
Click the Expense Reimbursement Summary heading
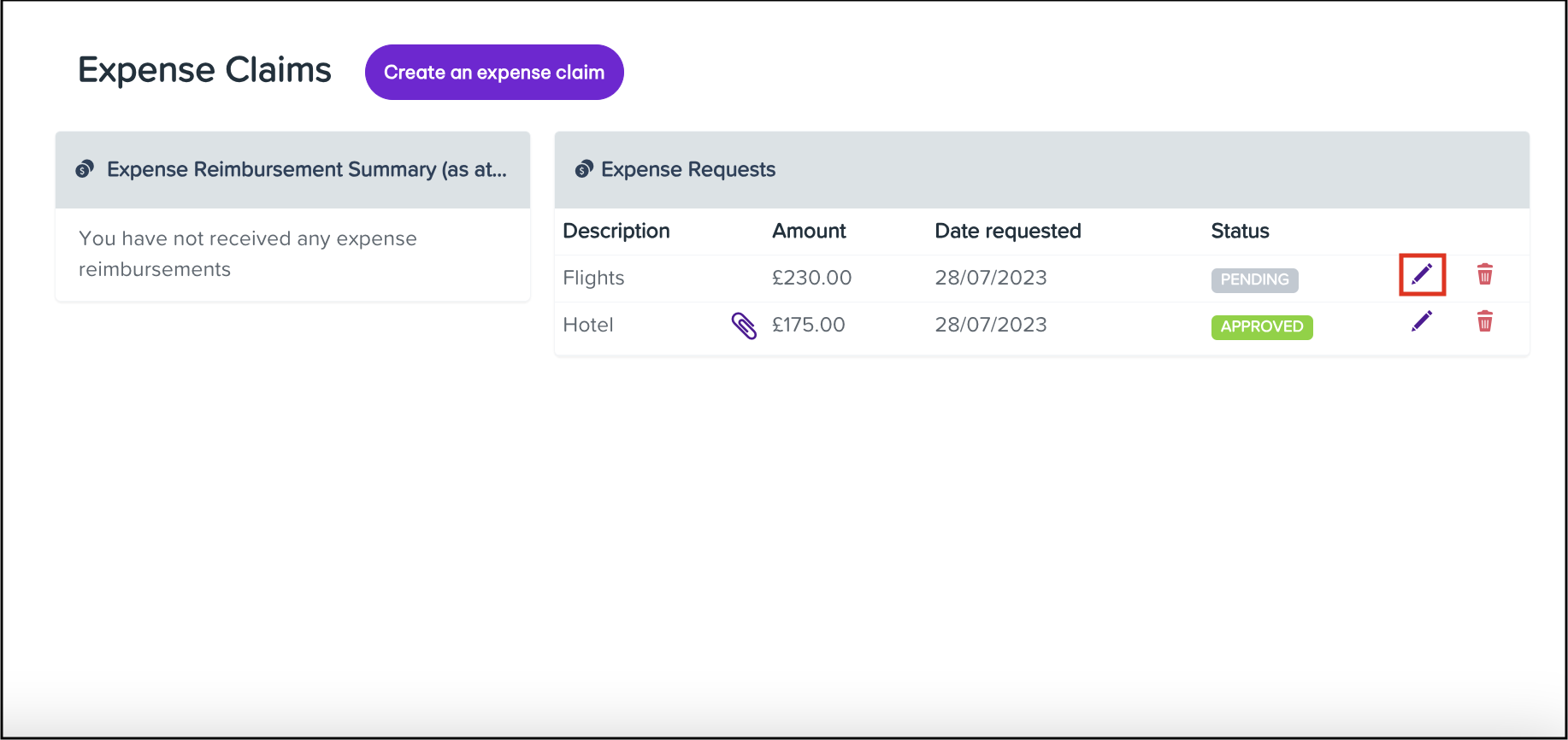click(306, 169)
